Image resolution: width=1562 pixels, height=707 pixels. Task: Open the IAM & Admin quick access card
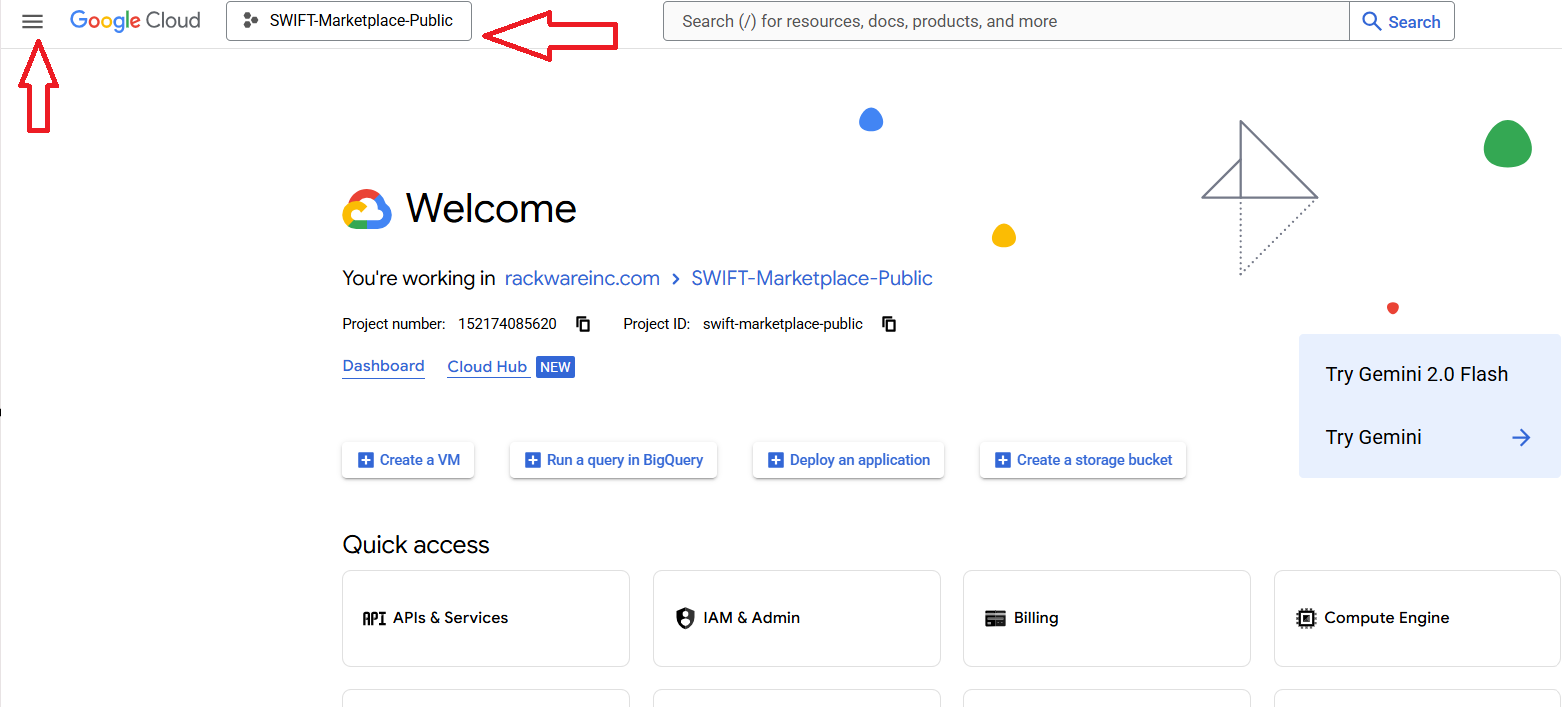797,618
